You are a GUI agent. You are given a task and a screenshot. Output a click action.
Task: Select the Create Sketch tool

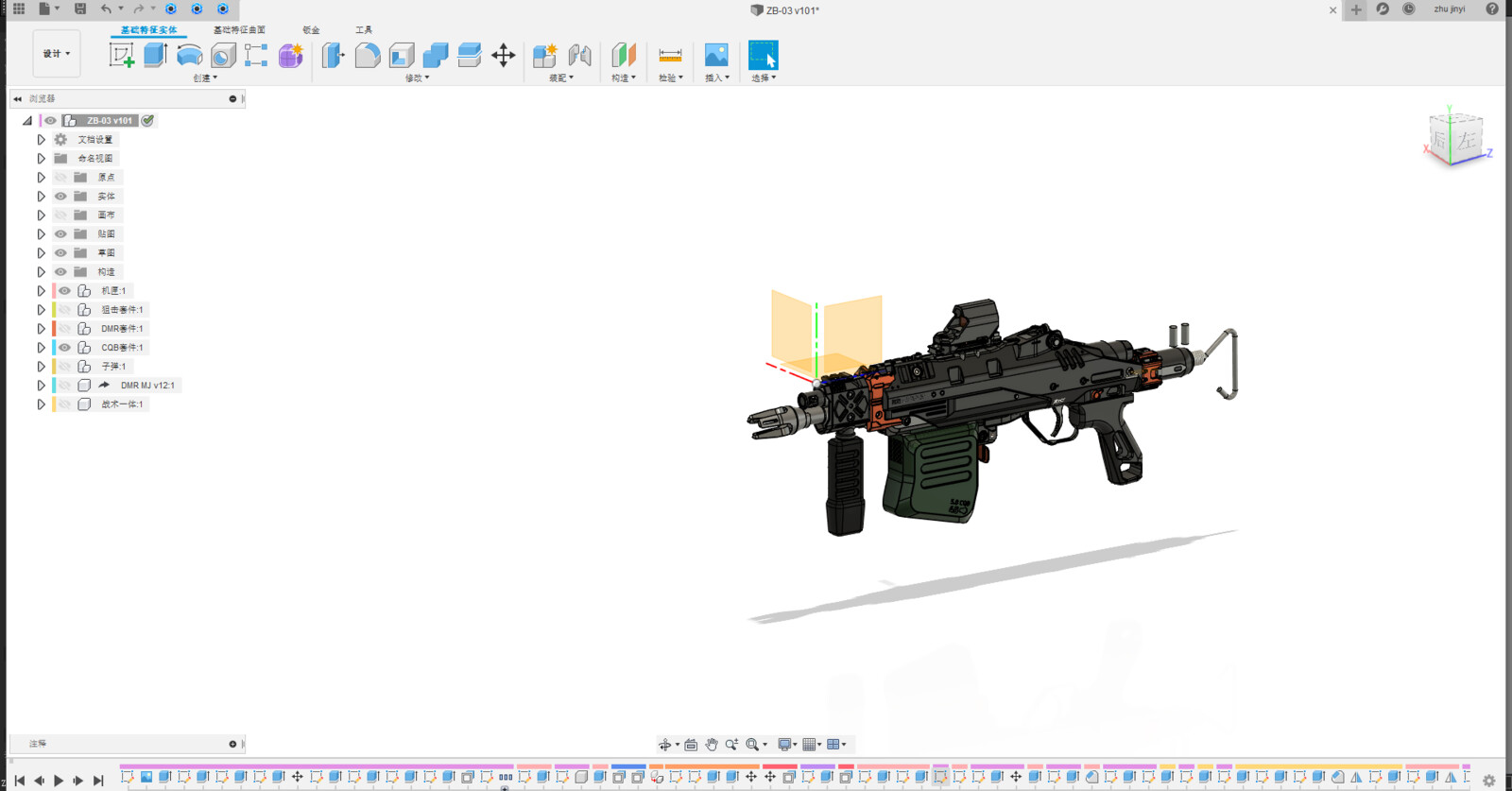(122, 55)
